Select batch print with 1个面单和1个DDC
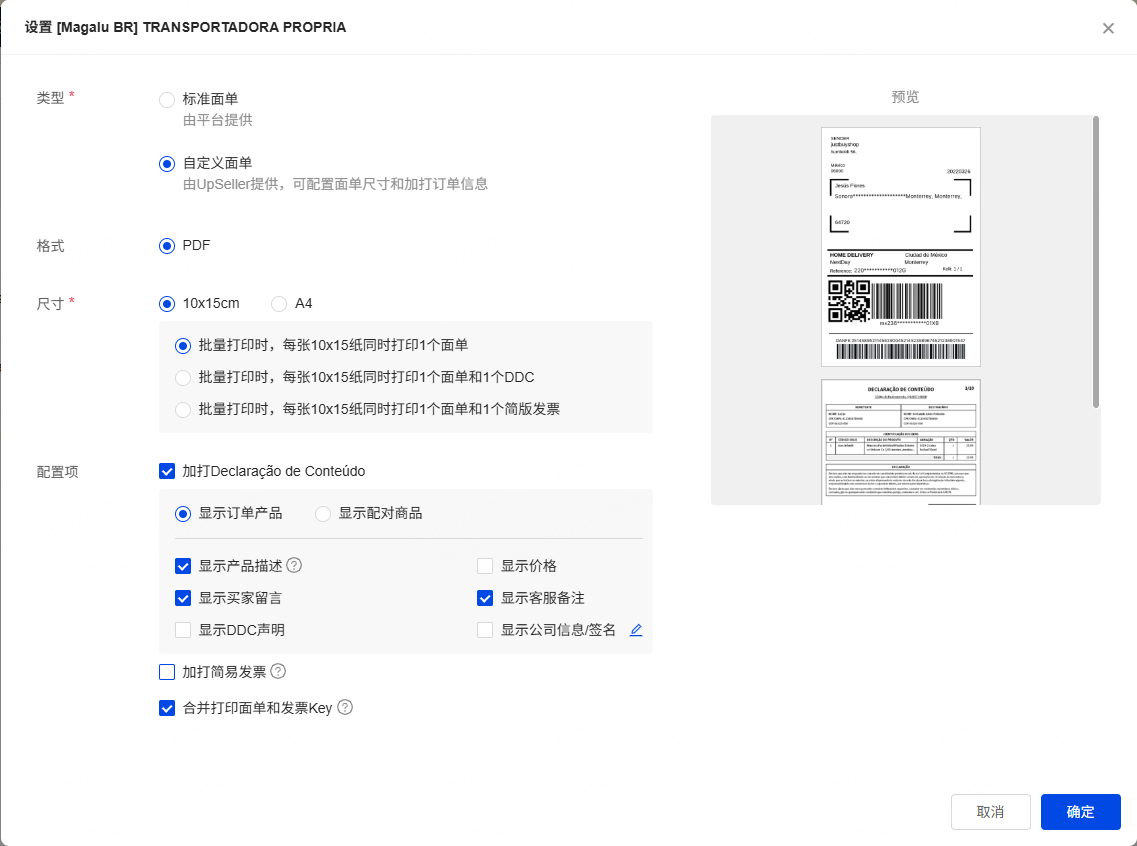Viewport: 1137px width, 846px height. click(183, 377)
